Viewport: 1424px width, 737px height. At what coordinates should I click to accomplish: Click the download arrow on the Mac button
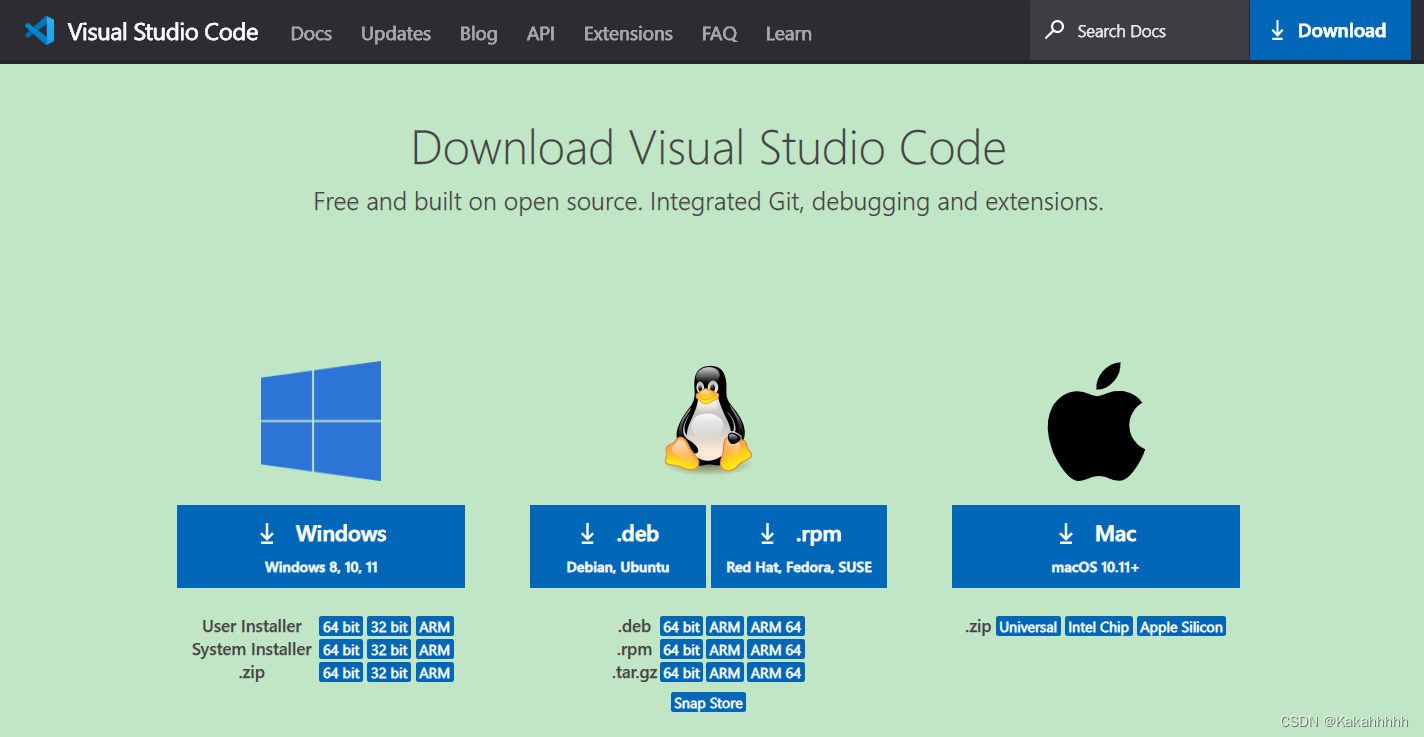coord(1066,533)
